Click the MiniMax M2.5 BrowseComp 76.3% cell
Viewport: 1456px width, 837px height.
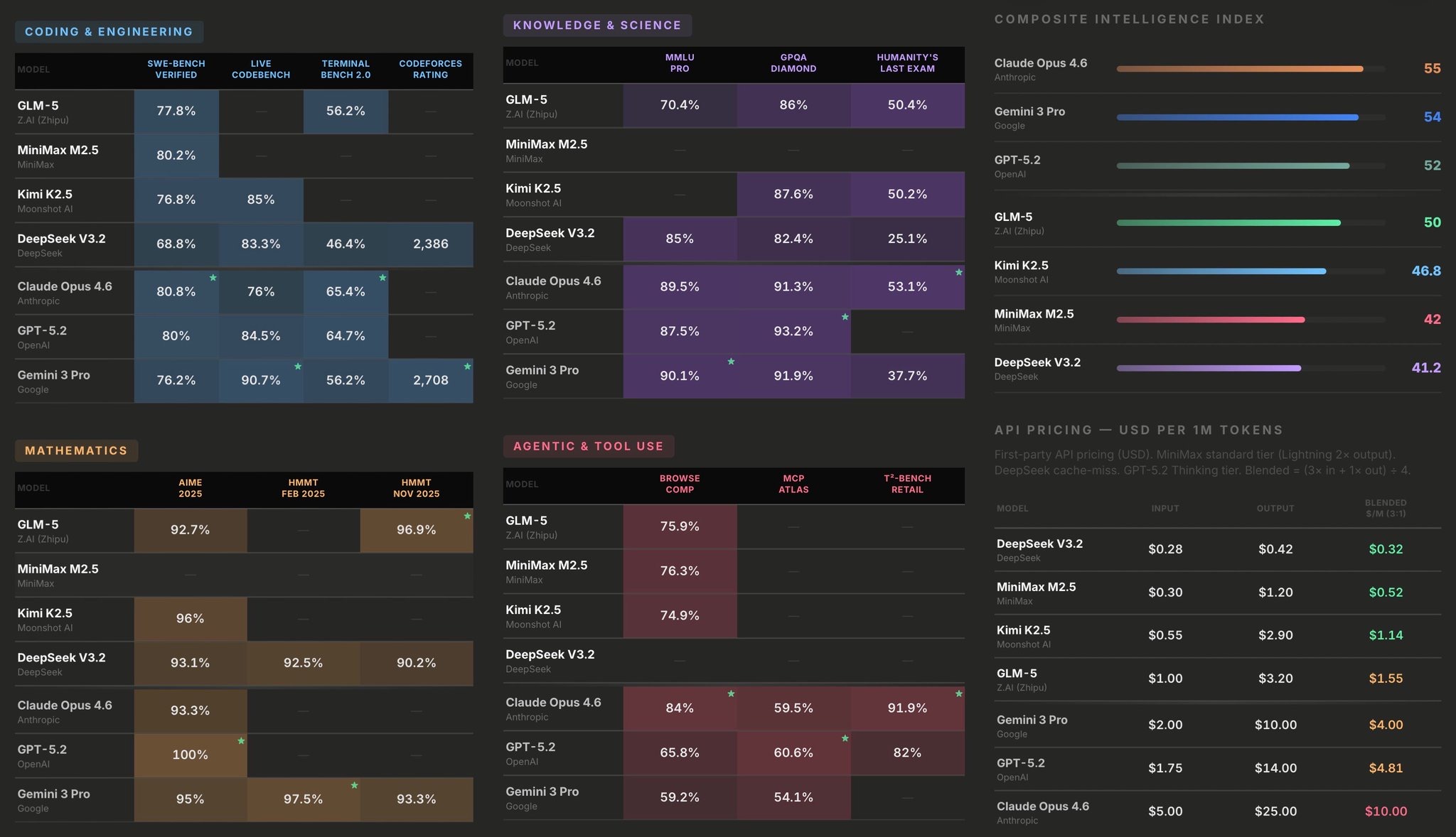point(679,571)
